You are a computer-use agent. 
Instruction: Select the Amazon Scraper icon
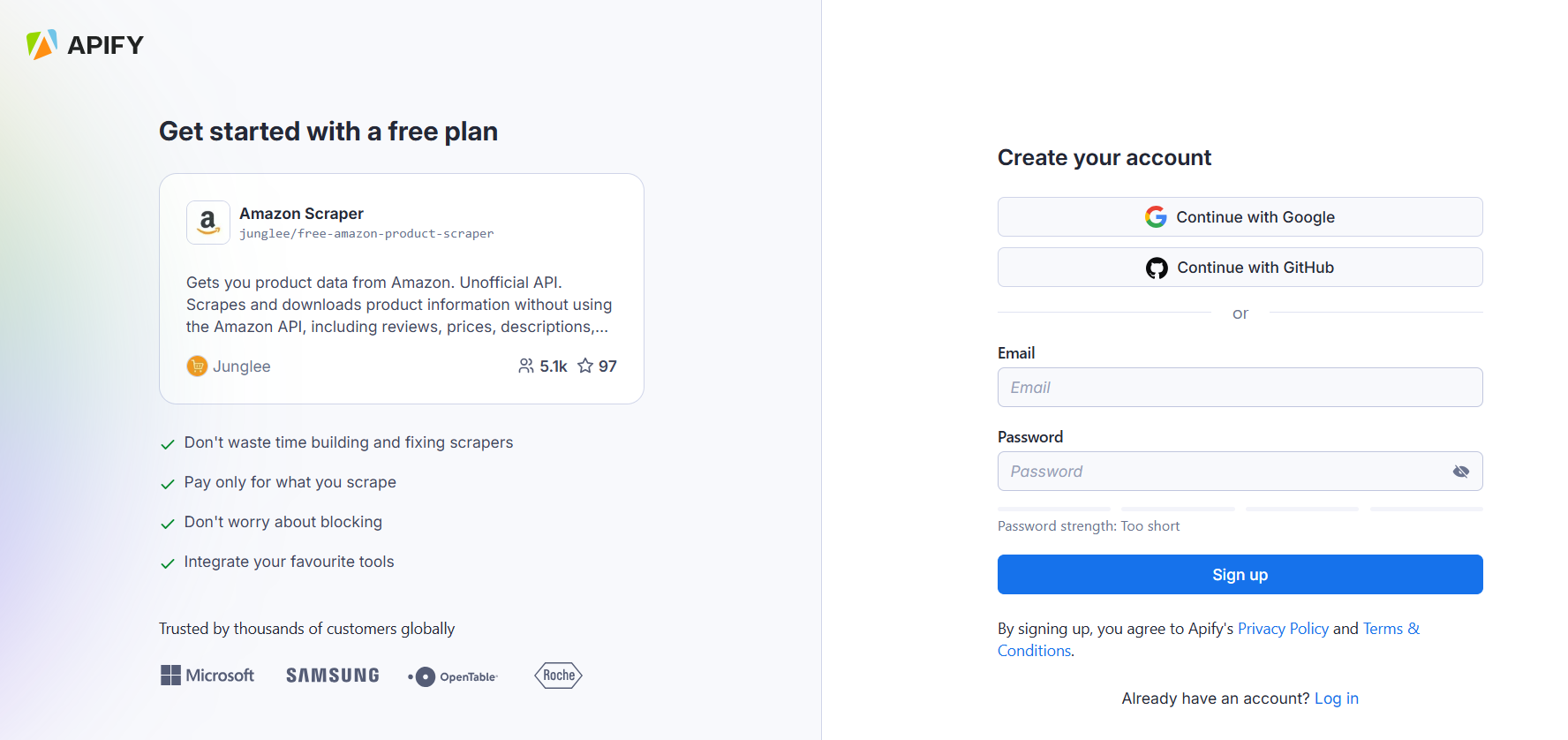point(207,223)
